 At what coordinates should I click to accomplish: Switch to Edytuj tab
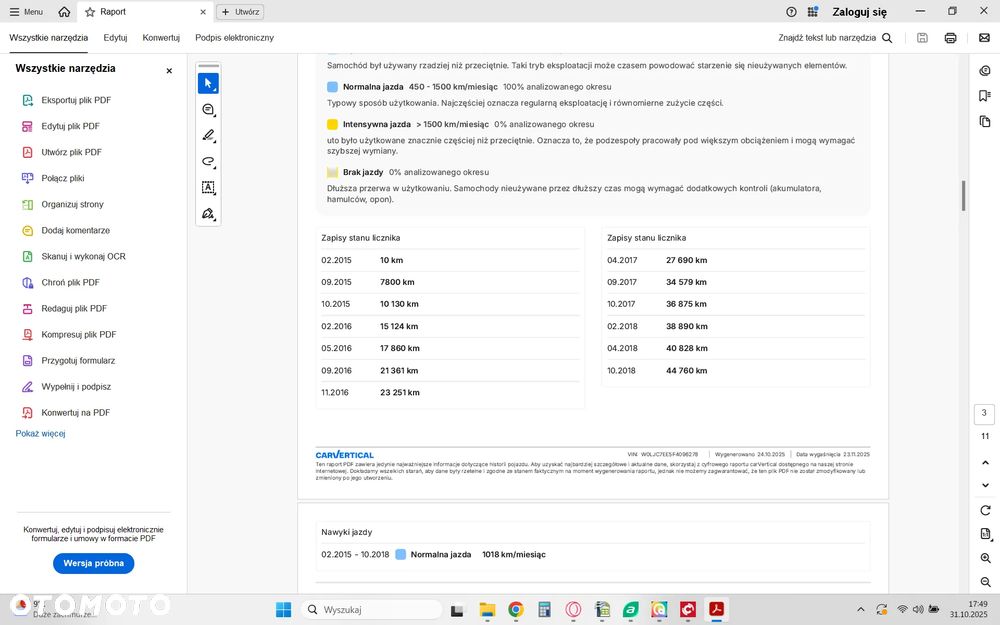115,38
